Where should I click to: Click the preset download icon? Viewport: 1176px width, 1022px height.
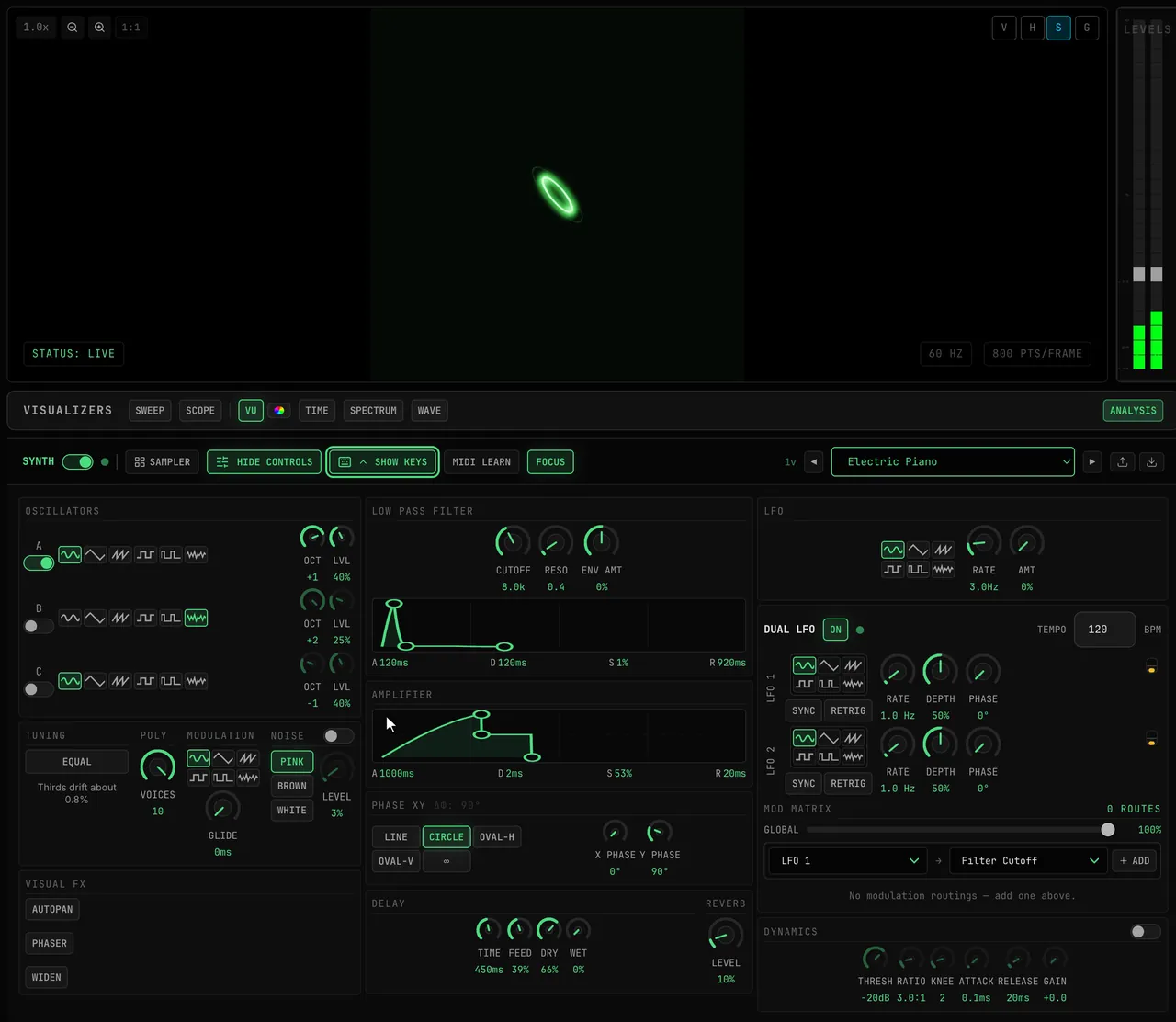tap(1151, 462)
